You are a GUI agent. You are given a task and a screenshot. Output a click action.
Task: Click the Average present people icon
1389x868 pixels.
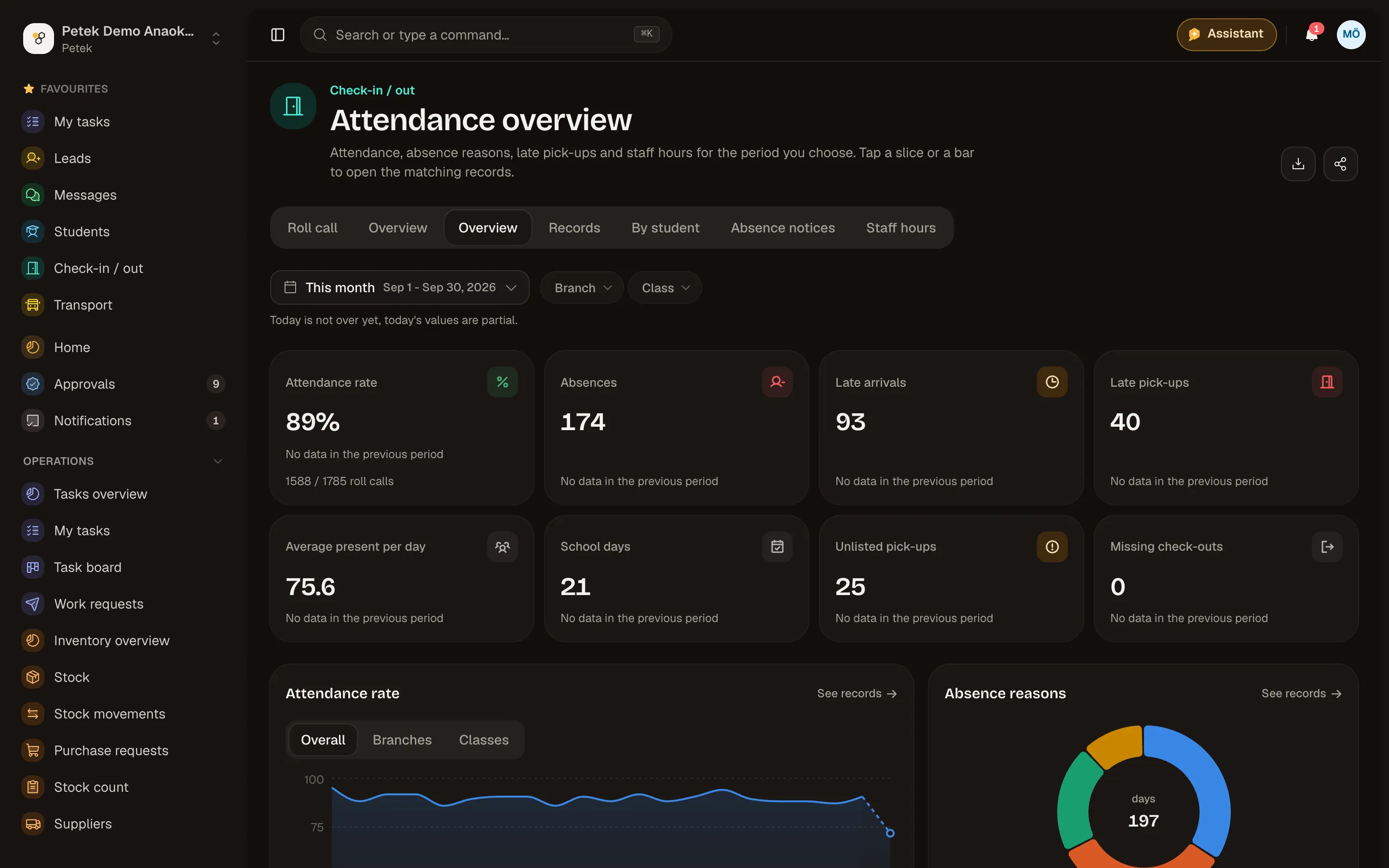(502, 546)
